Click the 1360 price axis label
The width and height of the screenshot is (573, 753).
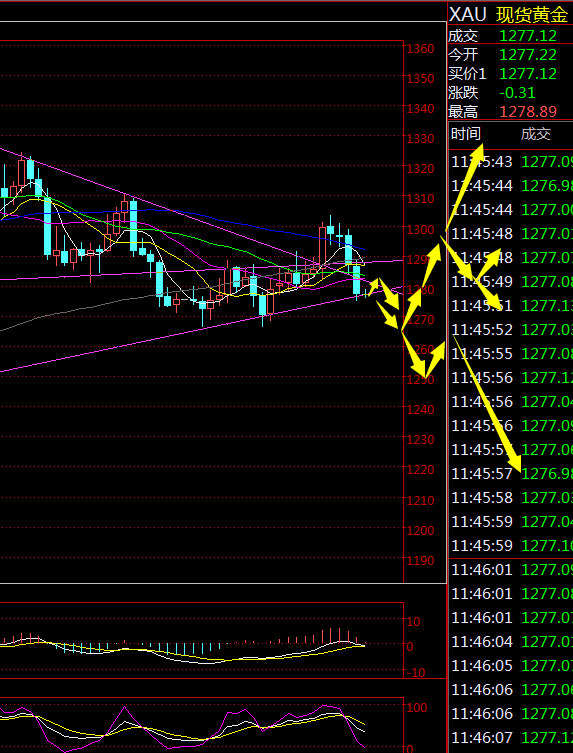point(420,49)
